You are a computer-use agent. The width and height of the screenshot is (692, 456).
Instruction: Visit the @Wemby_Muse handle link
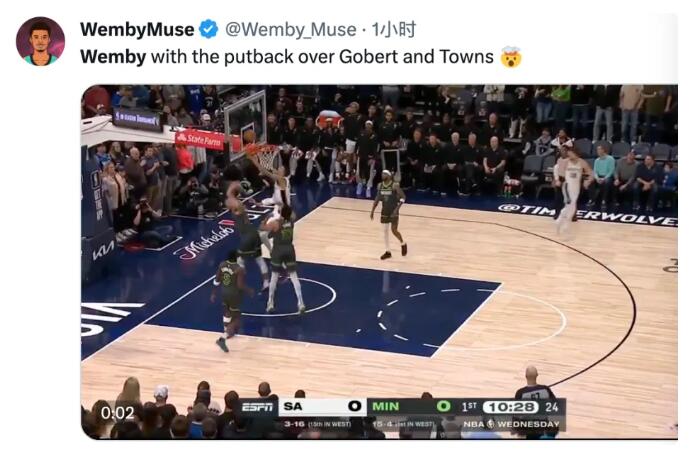pyautogui.click(x=290, y=30)
